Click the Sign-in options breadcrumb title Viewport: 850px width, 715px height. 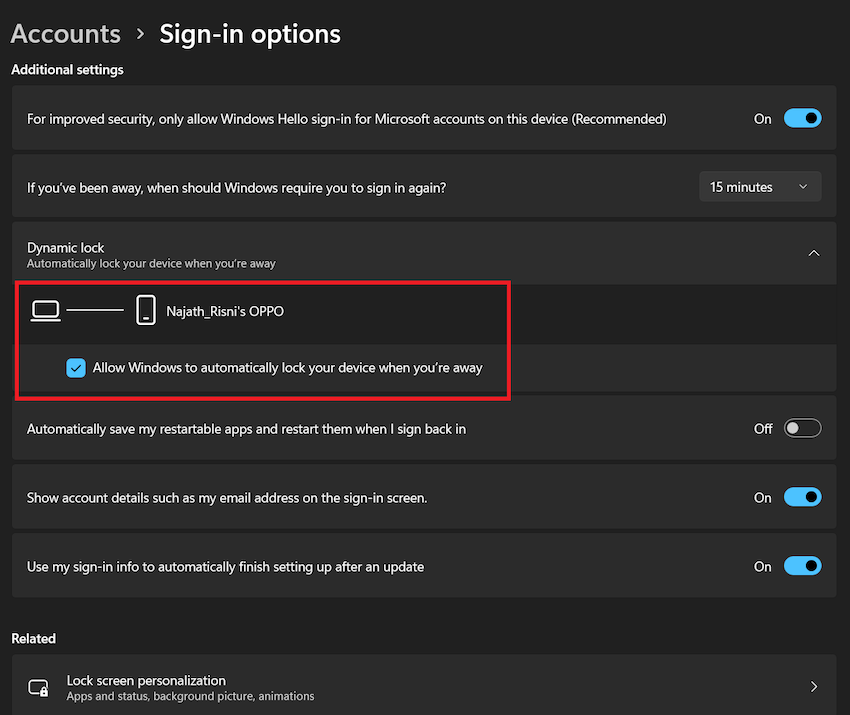[249, 33]
